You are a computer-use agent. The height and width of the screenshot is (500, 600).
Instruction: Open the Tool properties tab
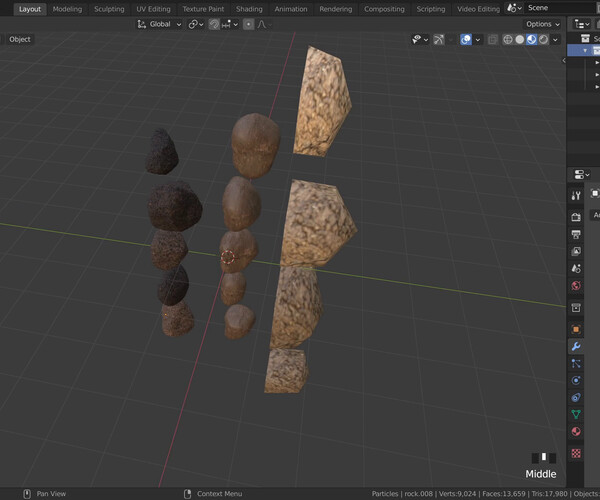coord(576,196)
